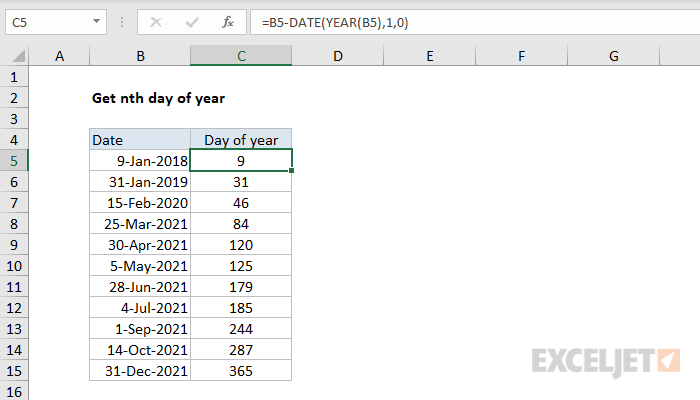The width and height of the screenshot is (700, 400).
Task: Select row 4 header
Action: tap(14, 140)
